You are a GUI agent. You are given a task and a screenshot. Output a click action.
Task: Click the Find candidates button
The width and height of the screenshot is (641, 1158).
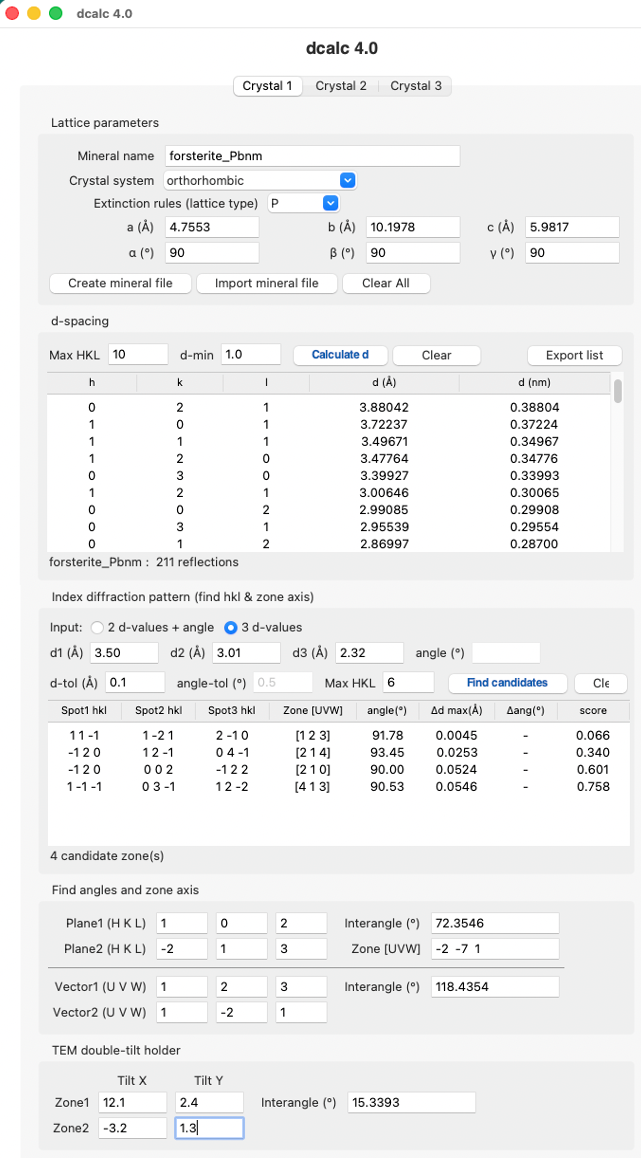click(507, 682)
